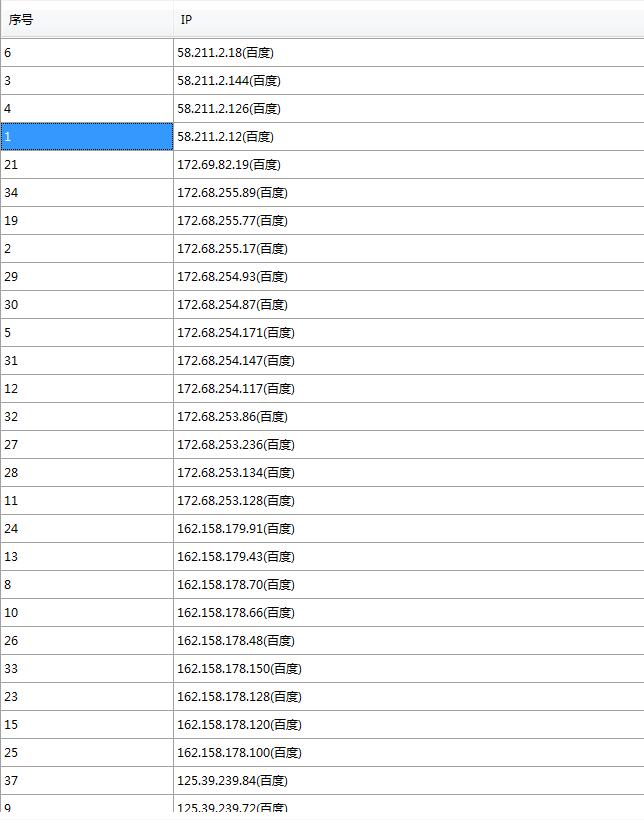Select IP cell 172.68.254.147(百度)
Screen dimensions: 644x820
click(409, 360)
